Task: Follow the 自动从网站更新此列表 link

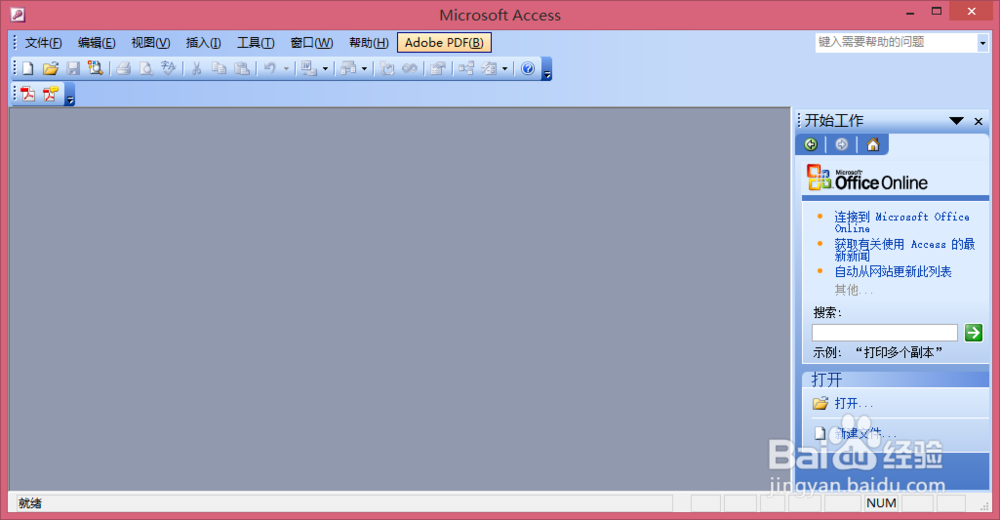Action: pos(893,272)
